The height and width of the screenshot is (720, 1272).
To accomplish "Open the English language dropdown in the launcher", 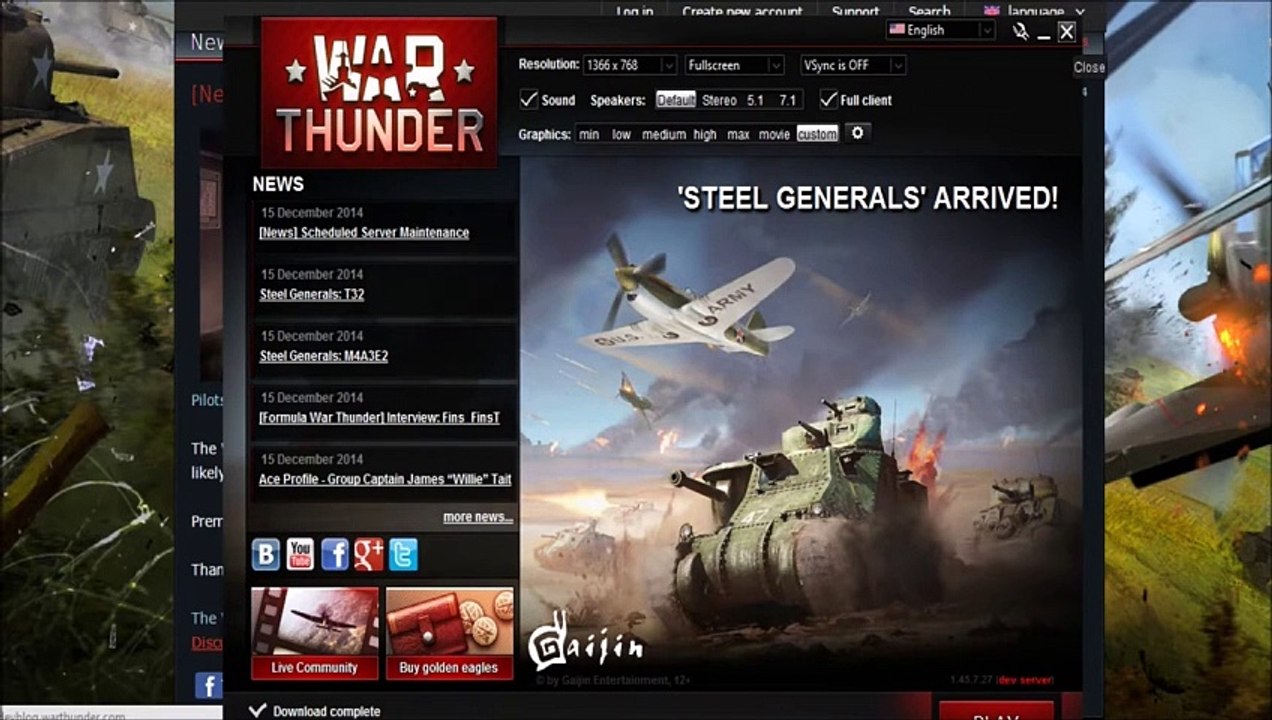I will (940, 30).
